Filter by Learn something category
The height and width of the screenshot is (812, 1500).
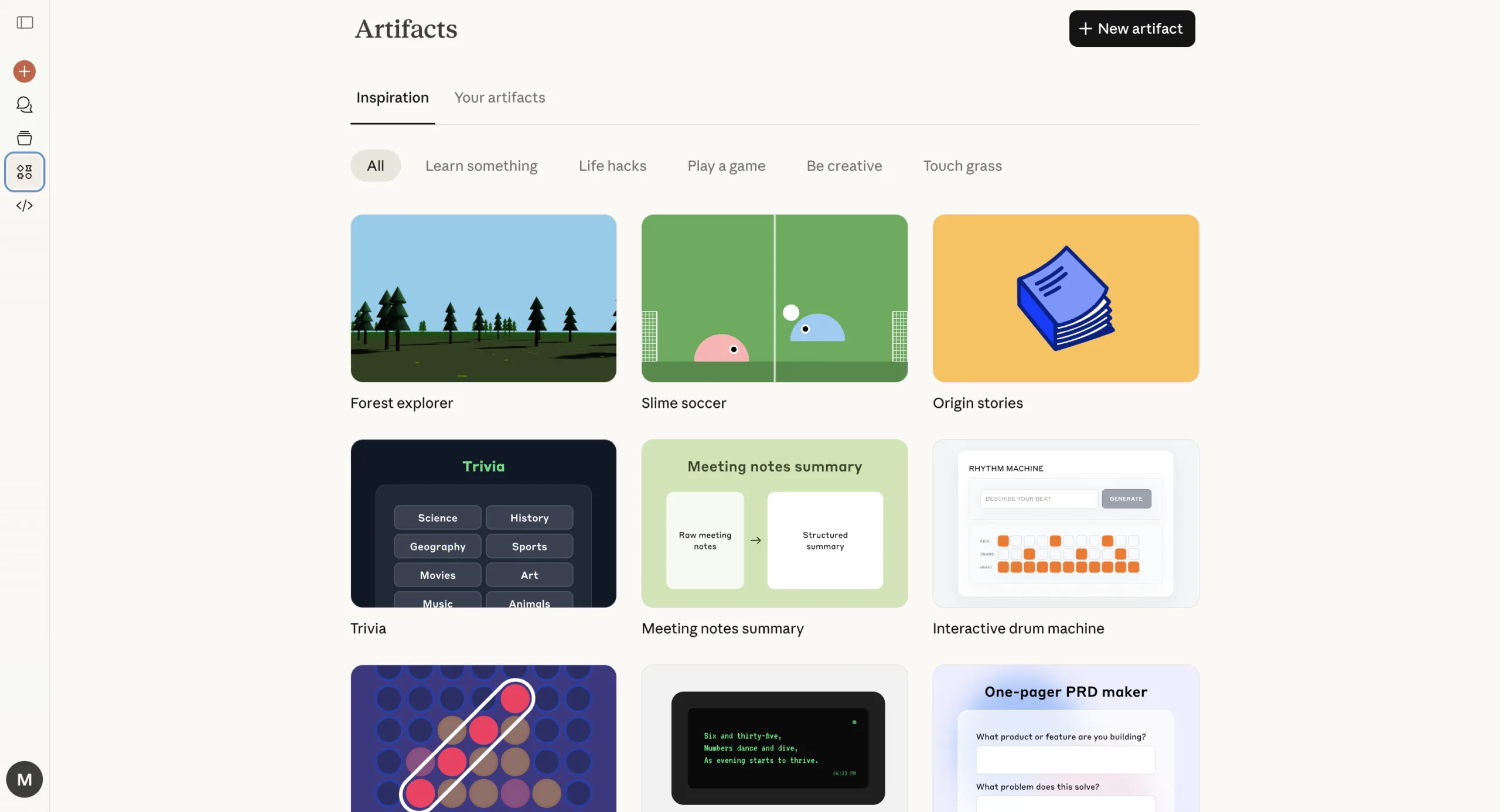click(x=481, y=166)
